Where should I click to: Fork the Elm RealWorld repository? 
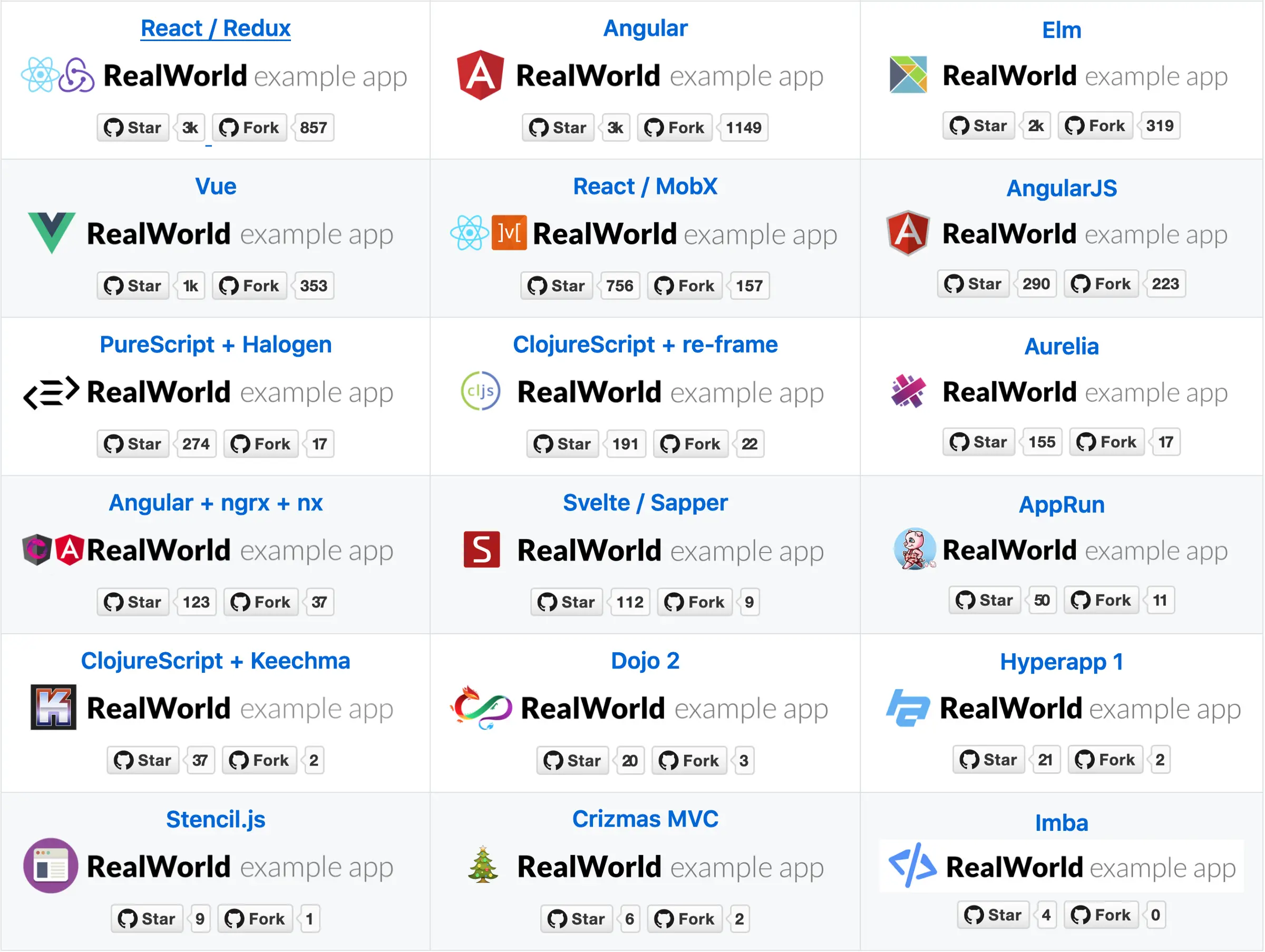[x=1095, y=125]
